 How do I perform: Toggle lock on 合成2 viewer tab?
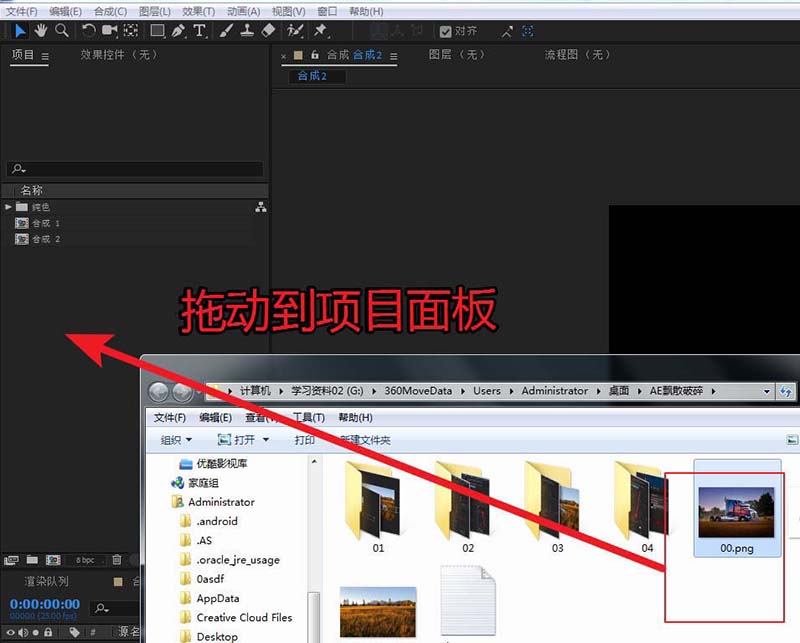[315, 55]
